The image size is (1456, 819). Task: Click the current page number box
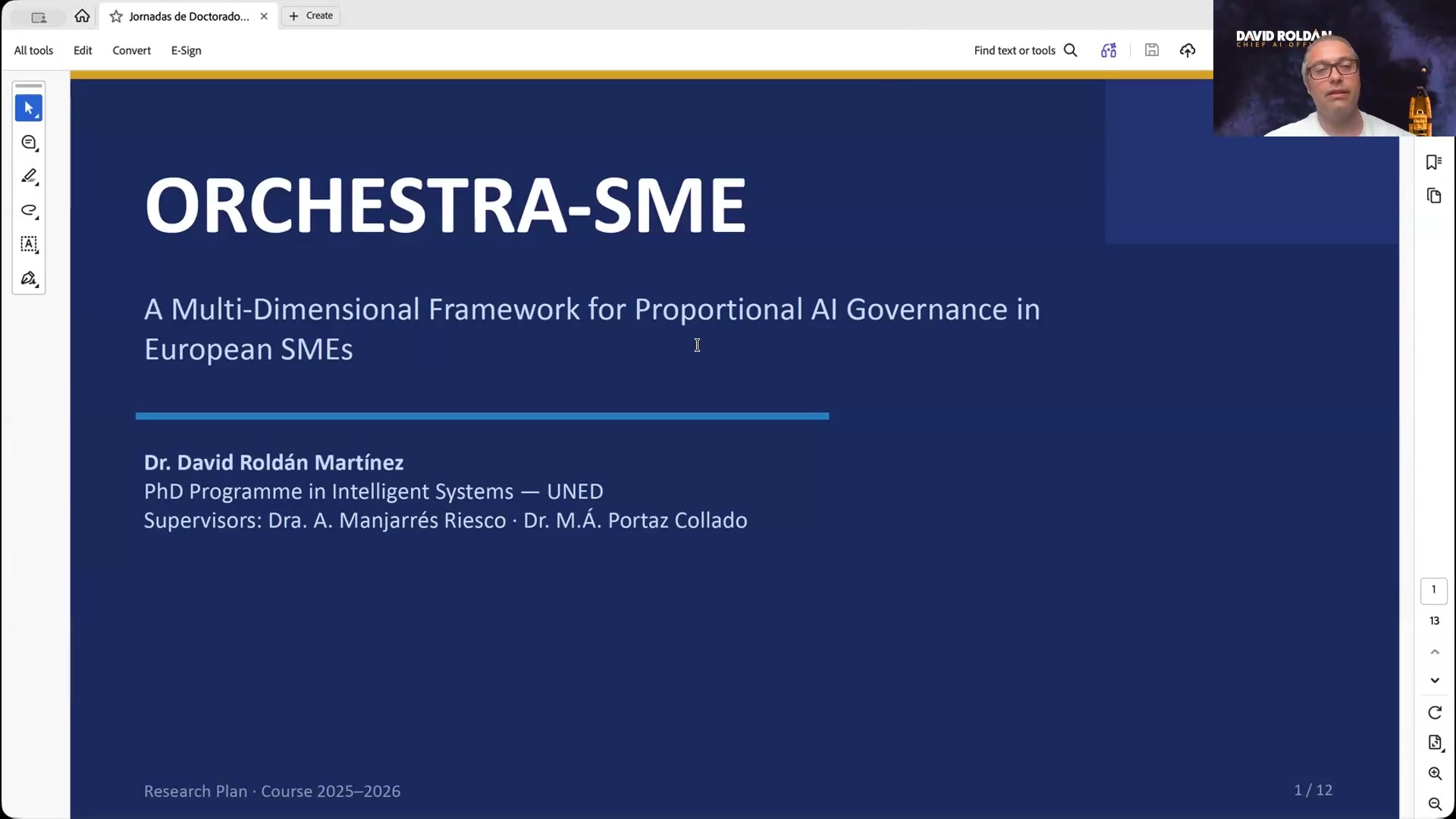click(1433, 591)
